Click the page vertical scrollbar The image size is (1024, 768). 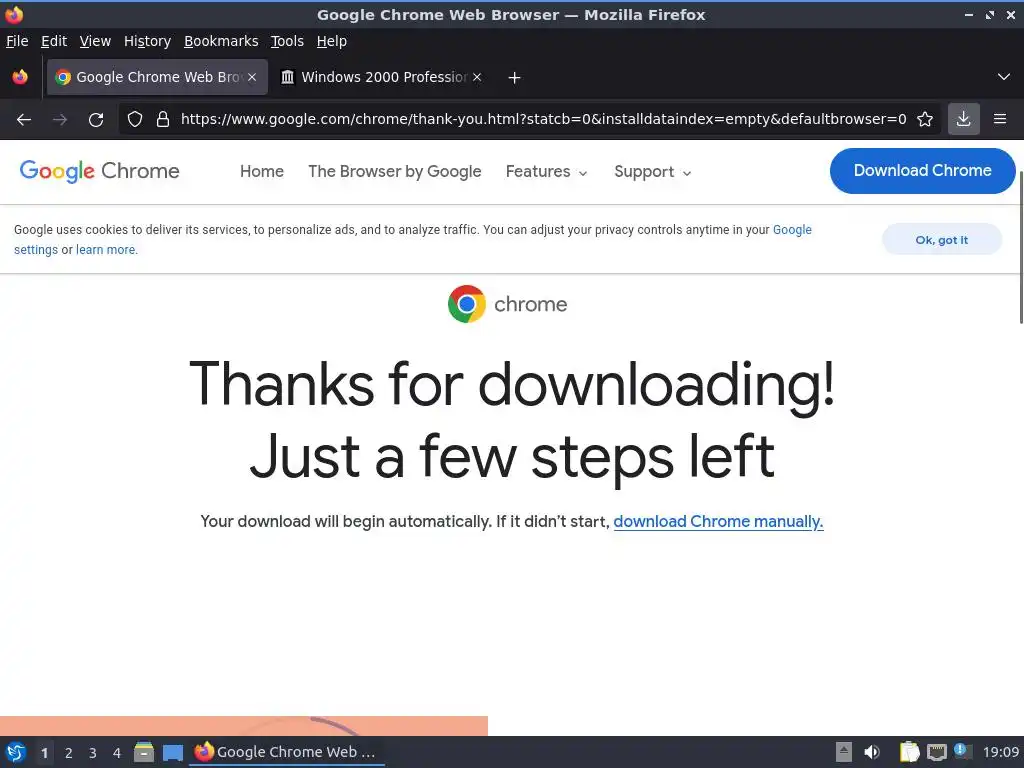1021,247
